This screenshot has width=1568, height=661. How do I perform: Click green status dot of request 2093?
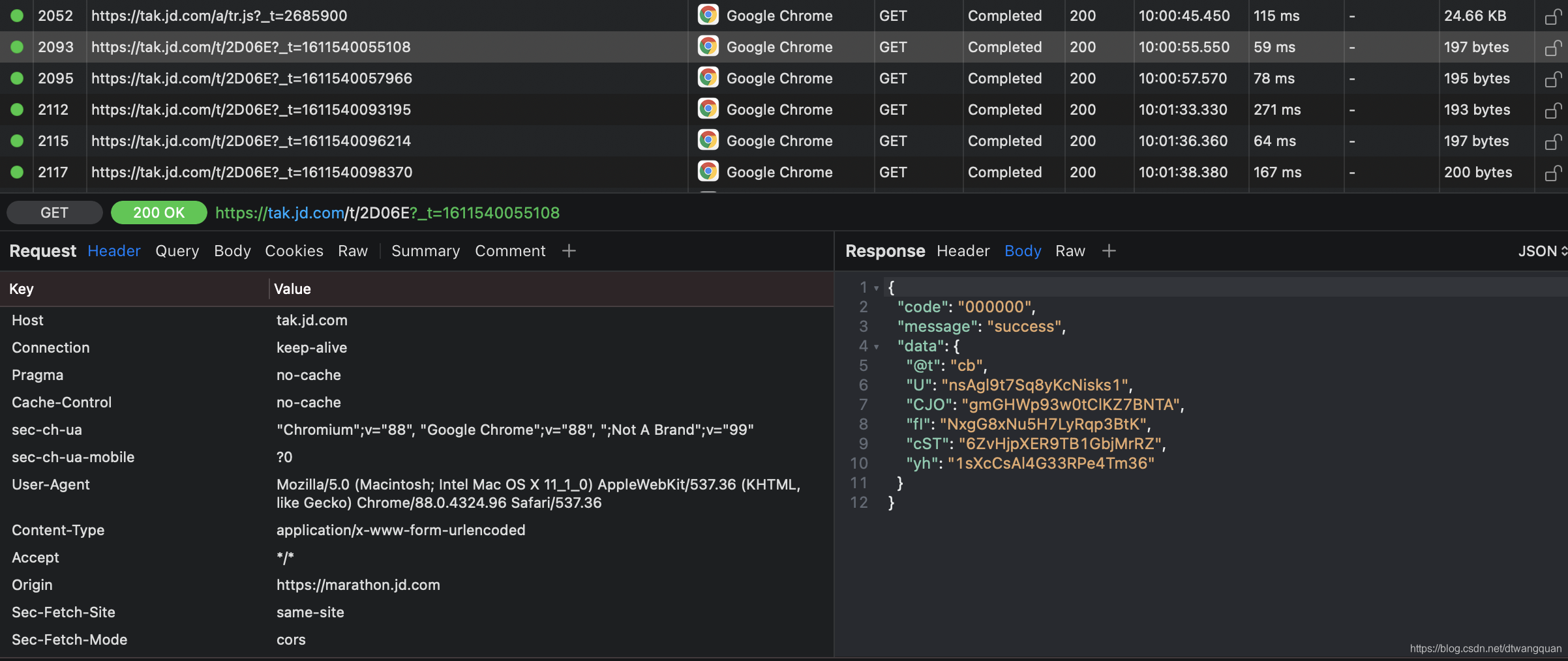[17, 47]
